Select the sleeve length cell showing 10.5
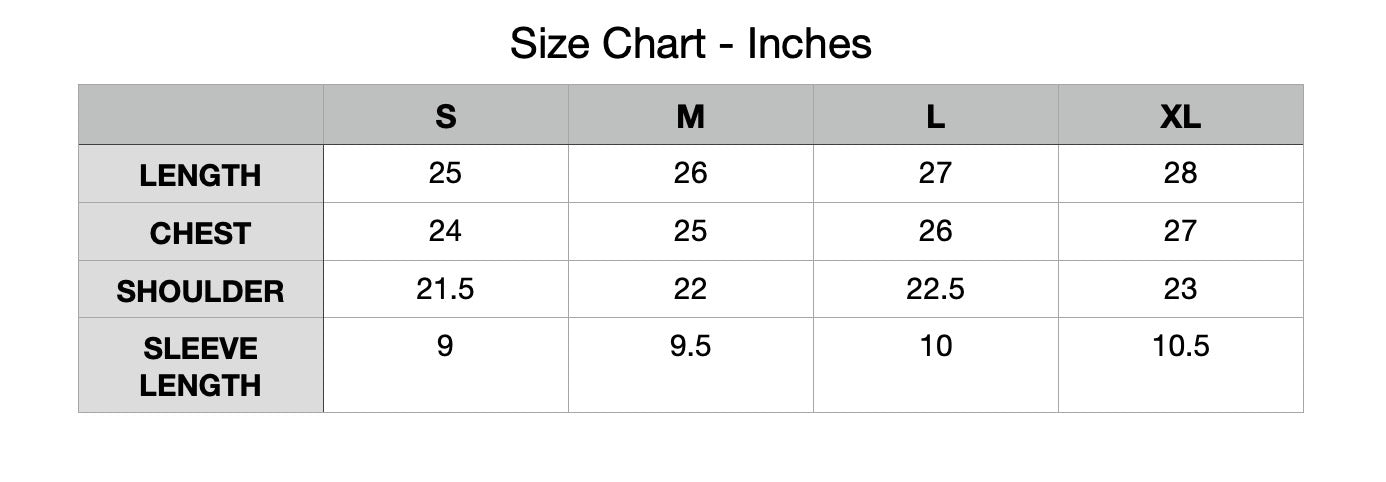The width and height of the screenshot is (1386, 482). pos(1180,346)
